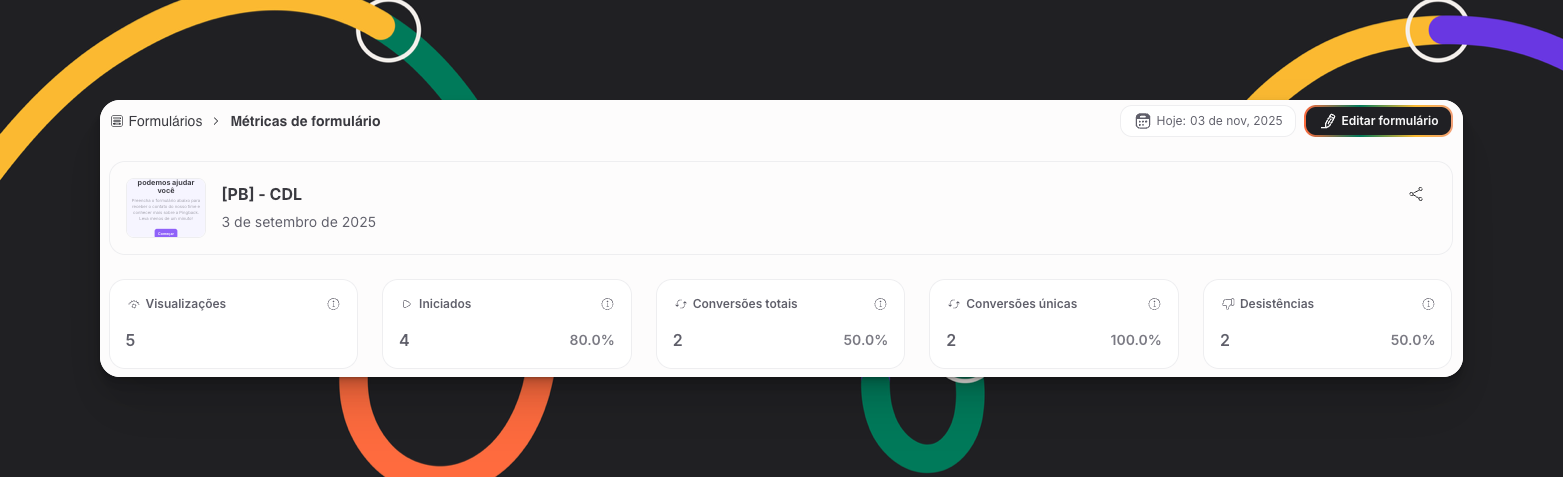Open Conversões totais info tooltip icon
Viewport: 1563px width, 477px height.
(880, 304)
